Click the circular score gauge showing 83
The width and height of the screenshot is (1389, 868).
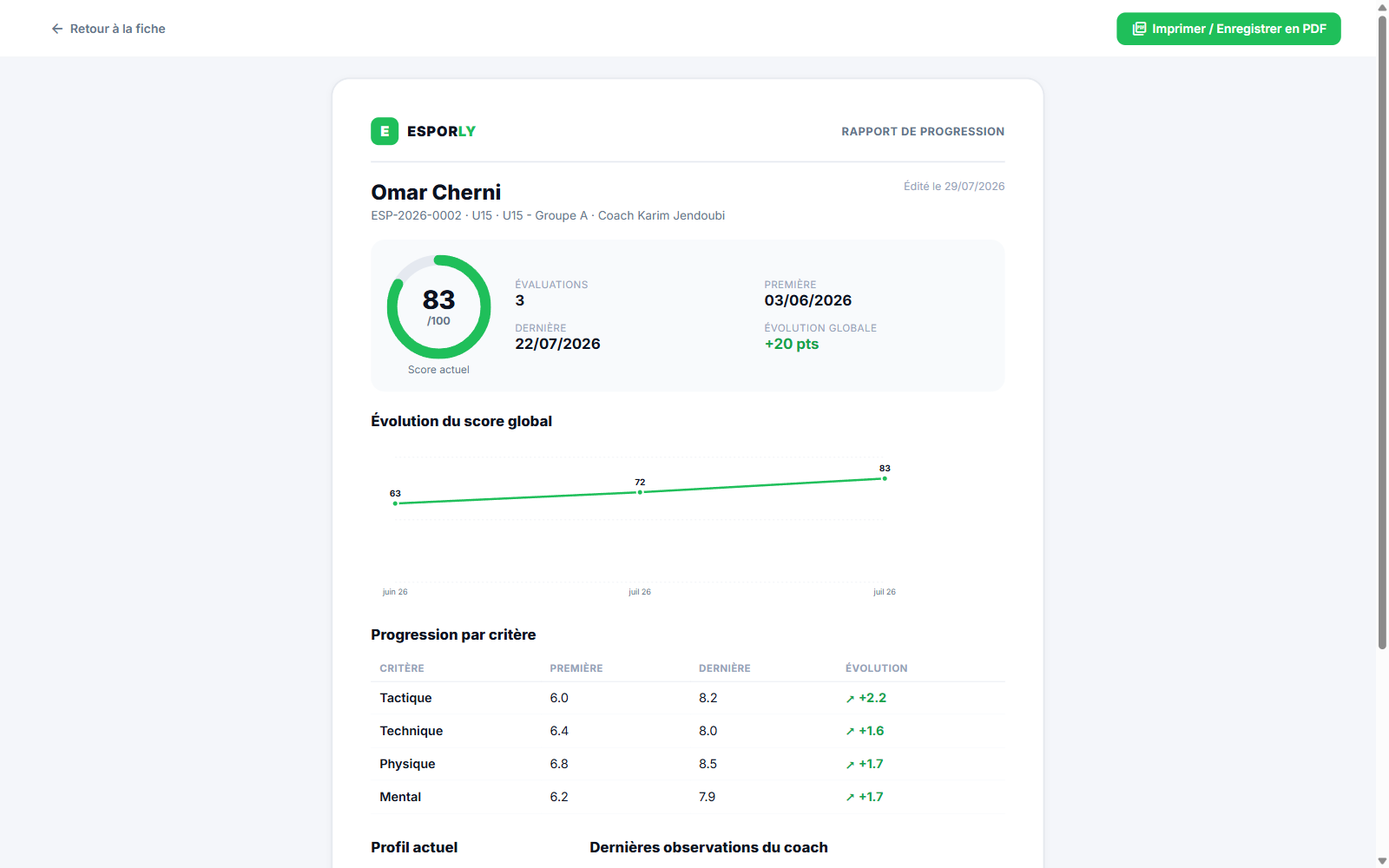pos(438,306)
